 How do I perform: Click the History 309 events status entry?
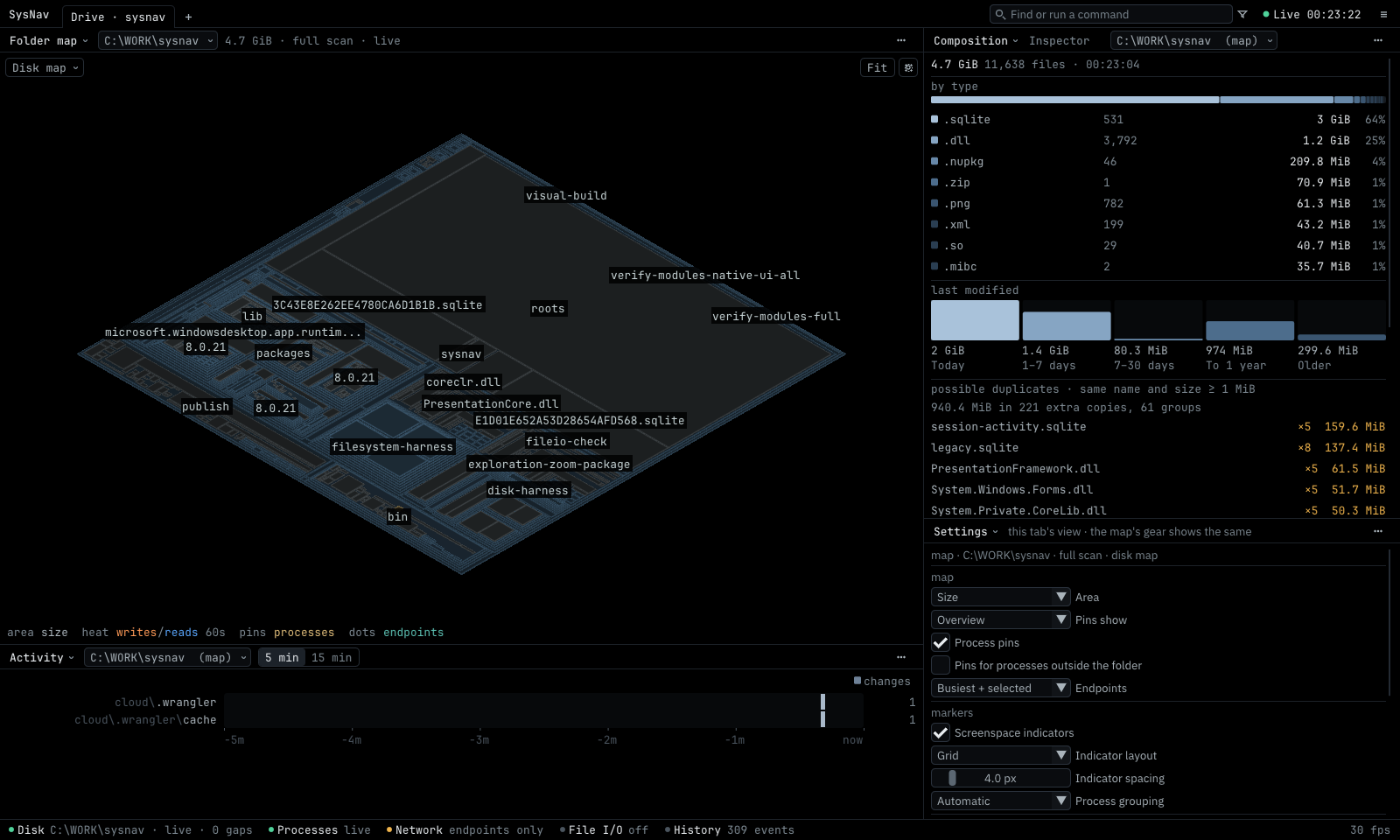(x=730, y=829)
